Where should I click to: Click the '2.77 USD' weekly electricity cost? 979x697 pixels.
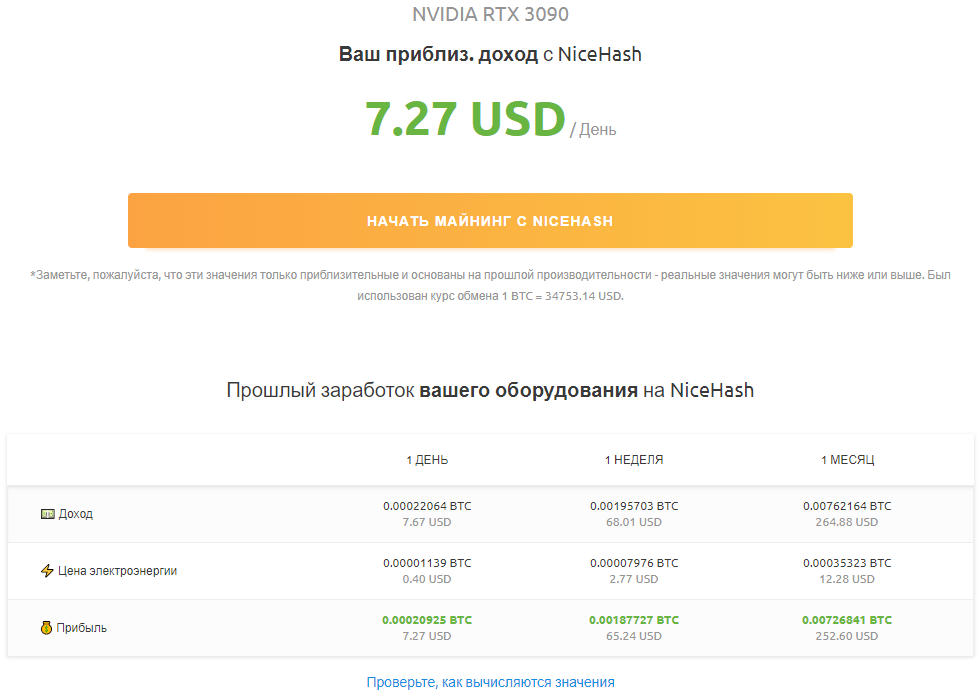(634, 579)
